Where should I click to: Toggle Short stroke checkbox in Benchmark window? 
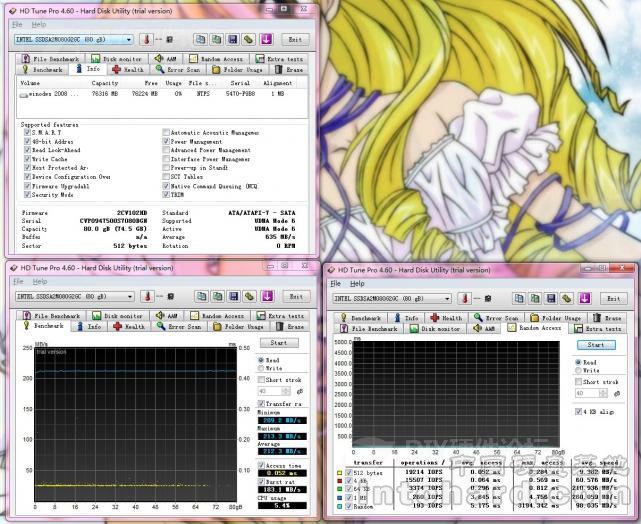click(261, 380)
